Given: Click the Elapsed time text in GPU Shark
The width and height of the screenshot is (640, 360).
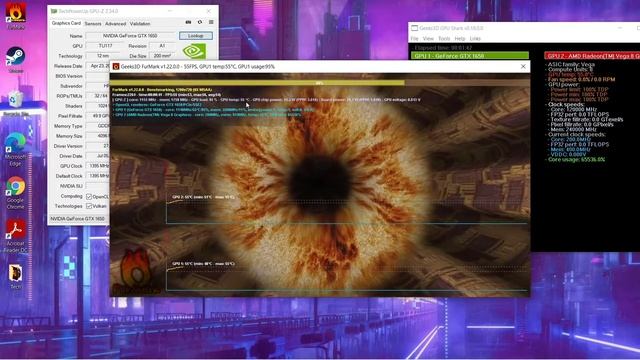Looking at the screenshot, I should click(x=443, y=48).
